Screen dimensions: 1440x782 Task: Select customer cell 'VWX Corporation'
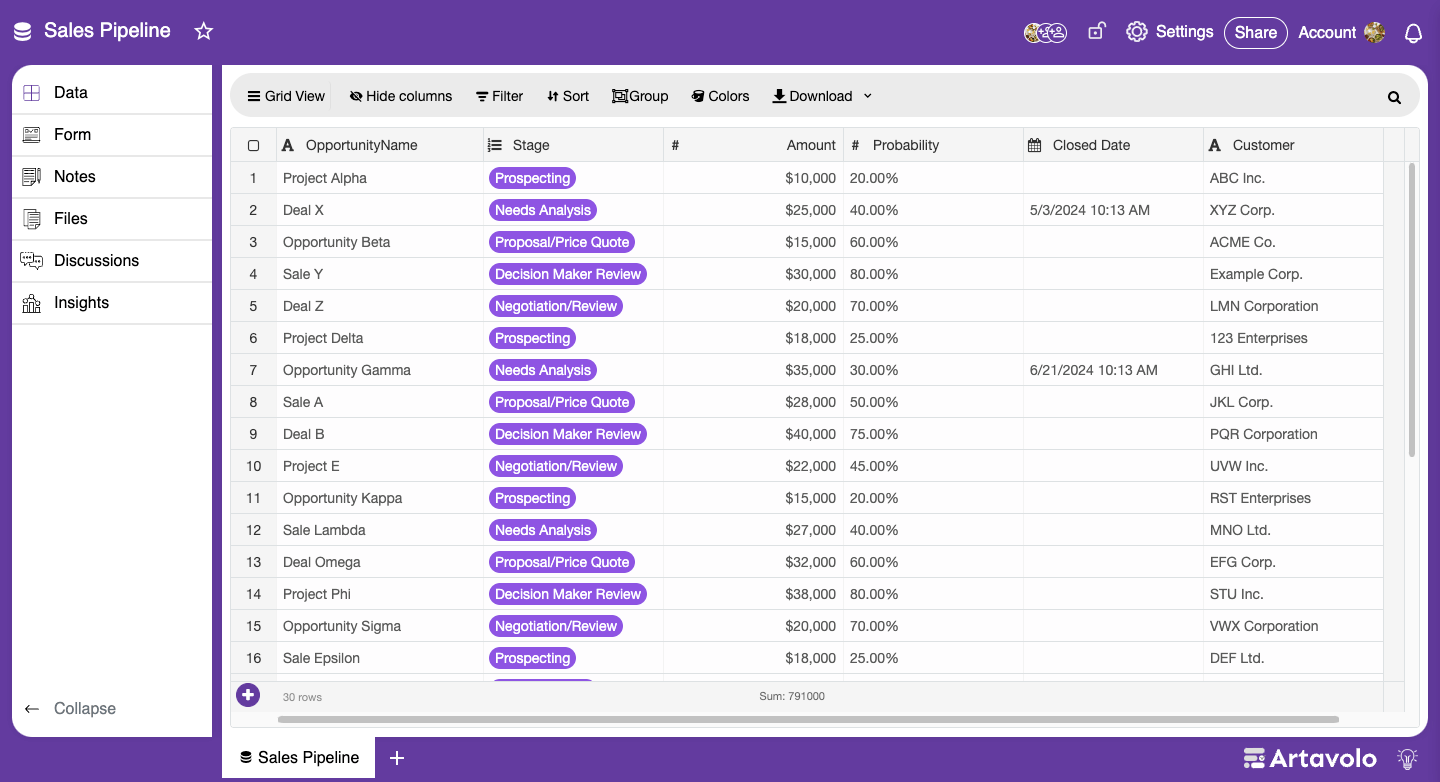click(x=1293, y=626)
